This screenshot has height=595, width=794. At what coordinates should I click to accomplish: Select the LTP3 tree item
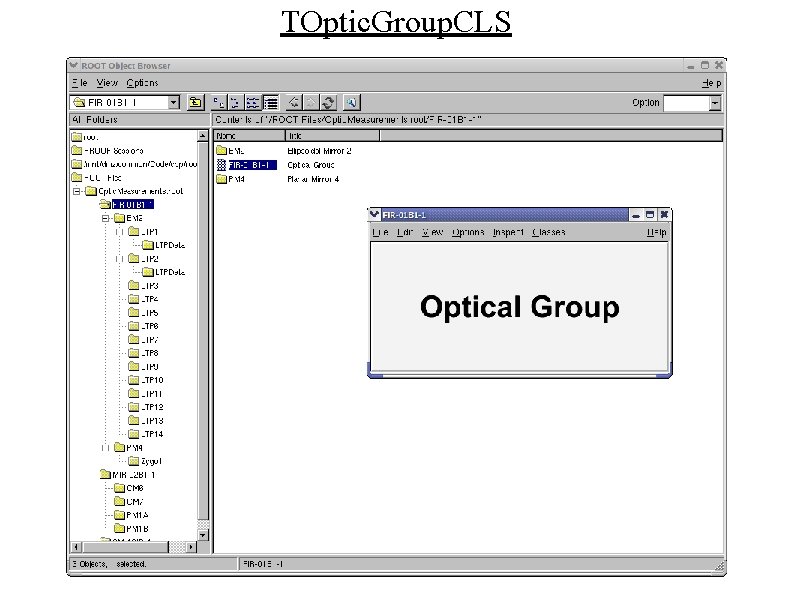click(150, 286)
